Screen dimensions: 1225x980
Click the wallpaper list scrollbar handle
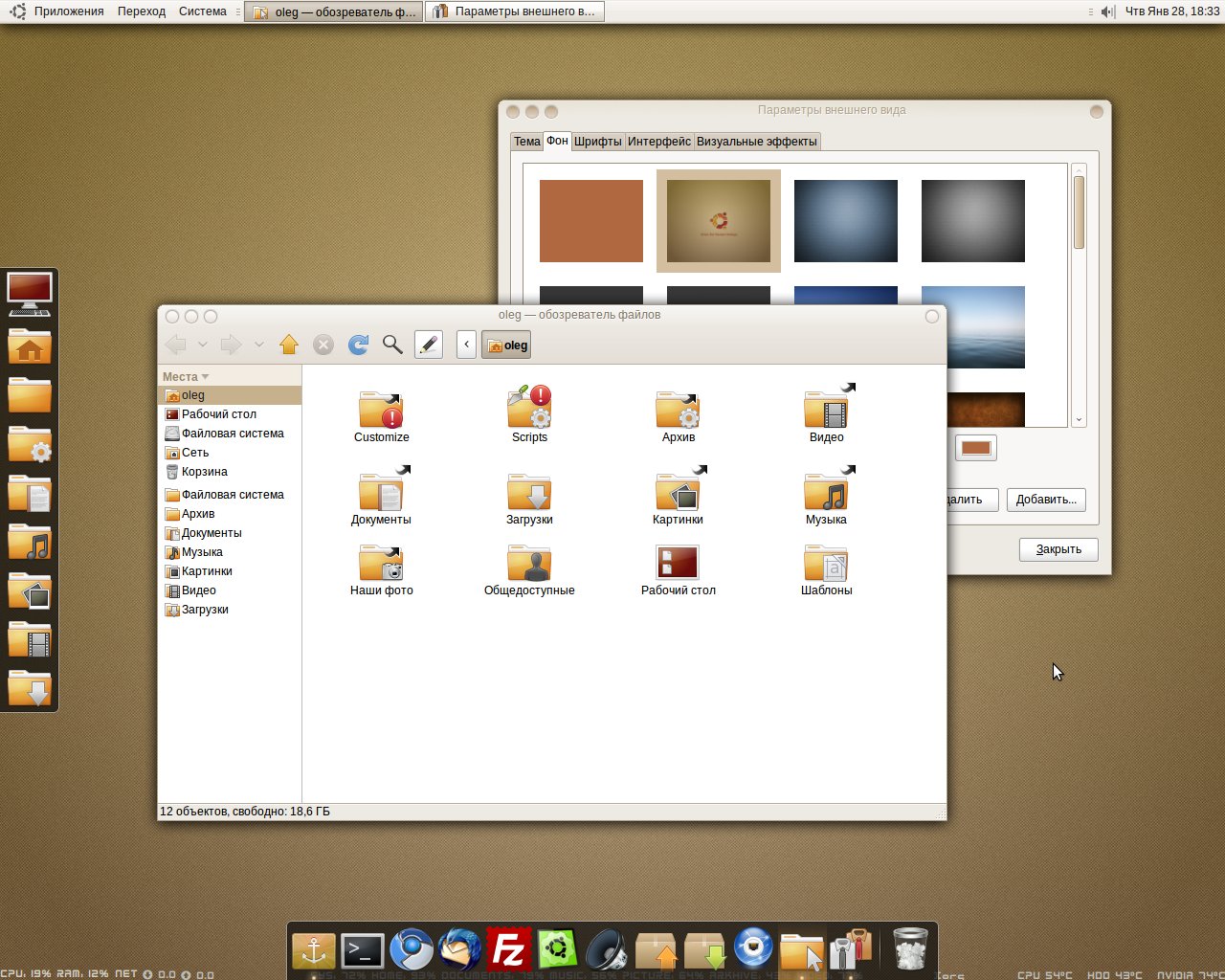(x=1079, y=212)
